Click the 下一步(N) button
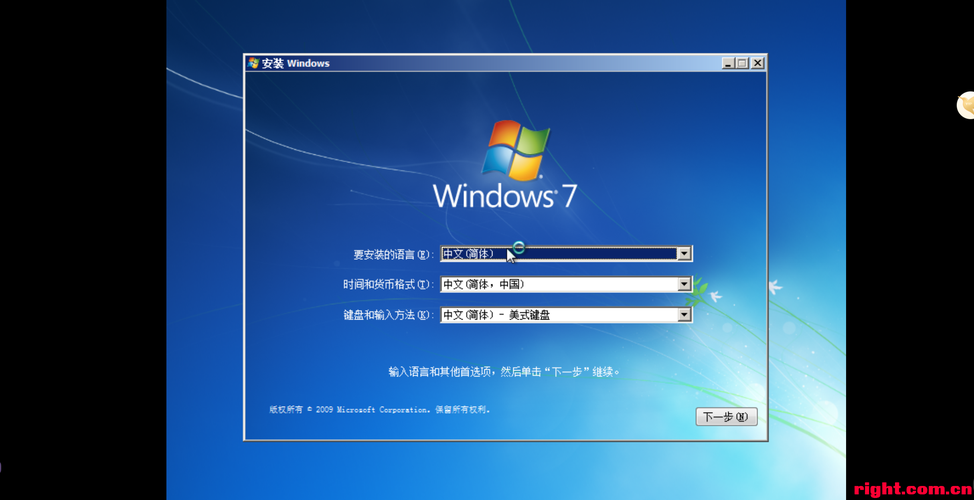 click(x=726, y=417)
